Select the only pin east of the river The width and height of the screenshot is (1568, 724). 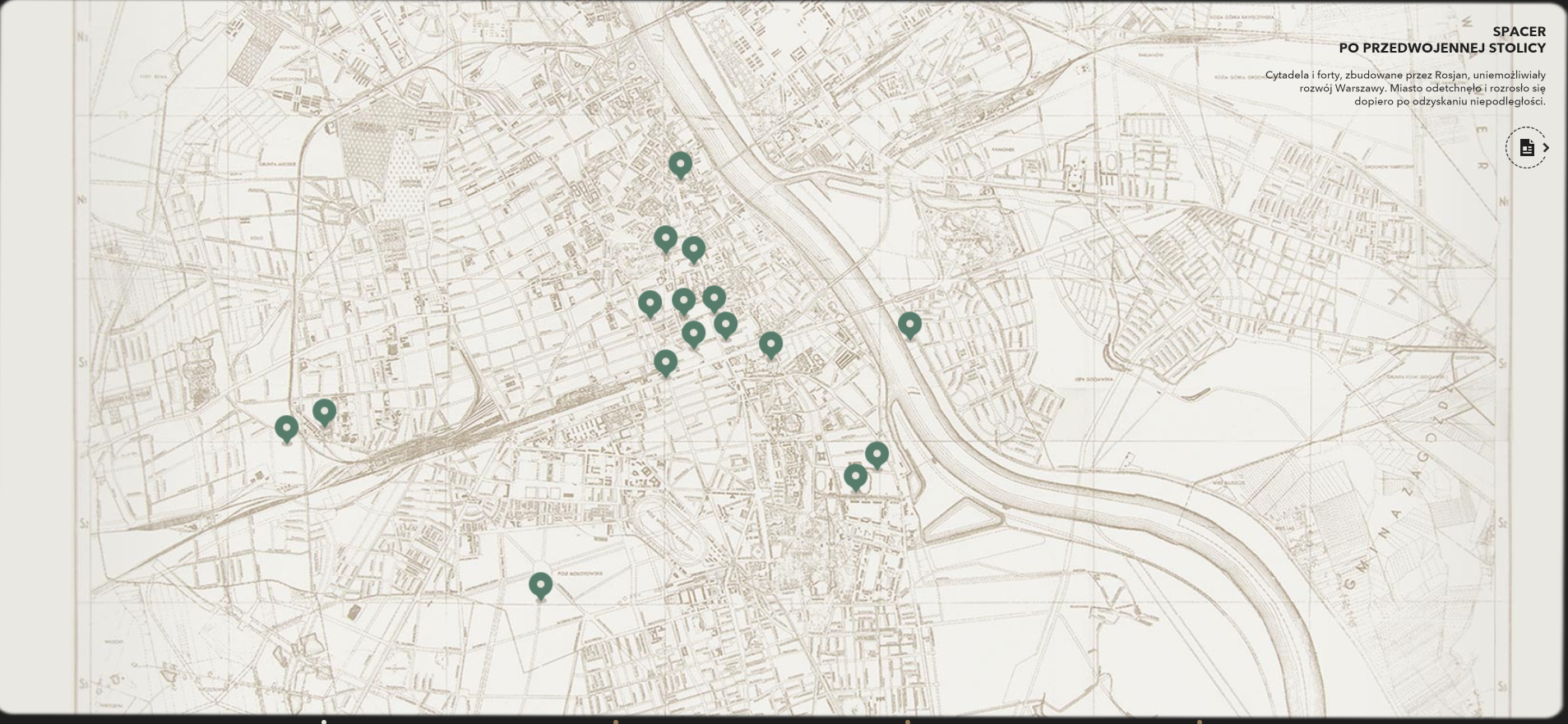pos(909,325)
